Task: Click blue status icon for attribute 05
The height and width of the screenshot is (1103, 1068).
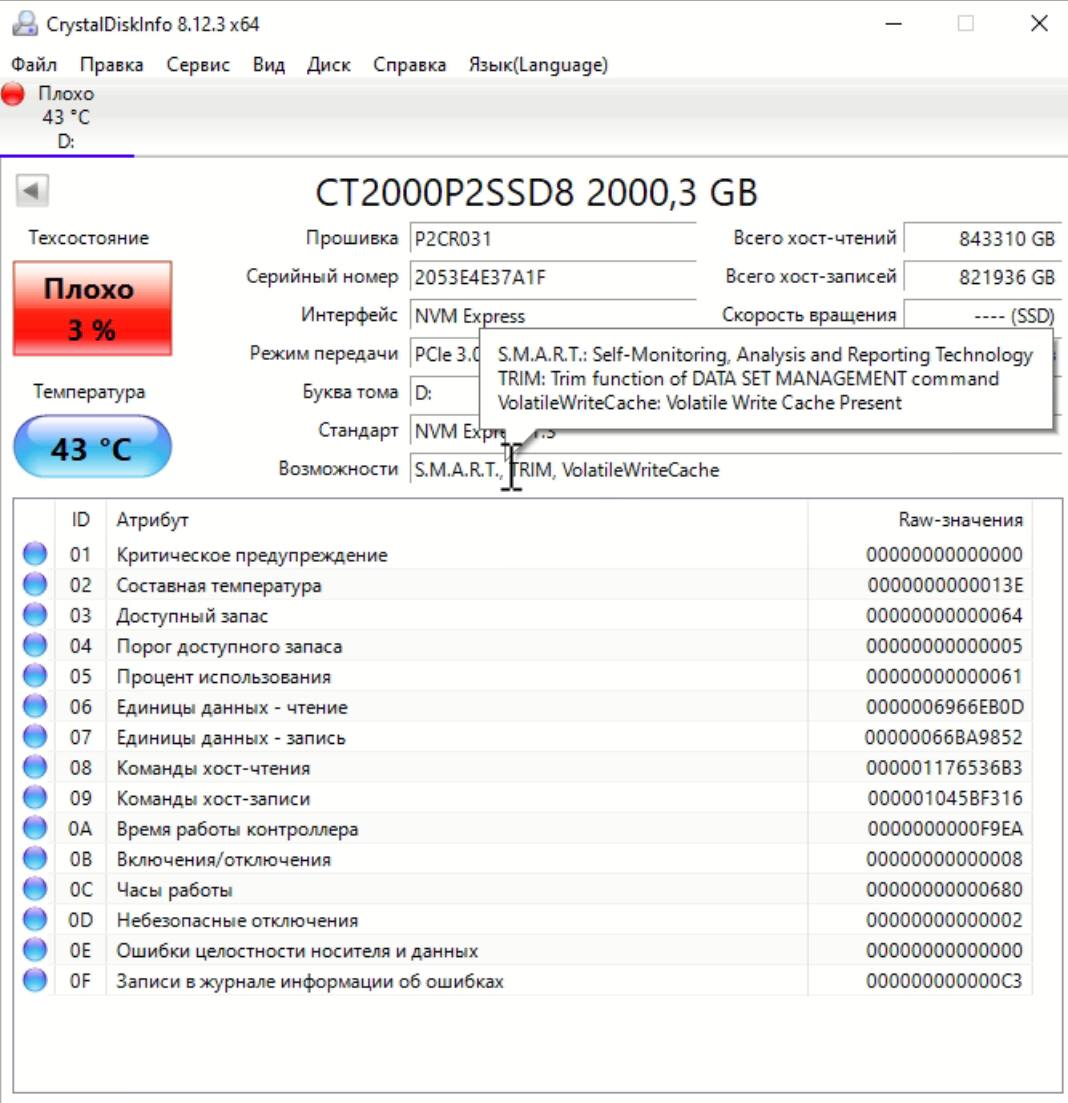Action: [34, 675]
